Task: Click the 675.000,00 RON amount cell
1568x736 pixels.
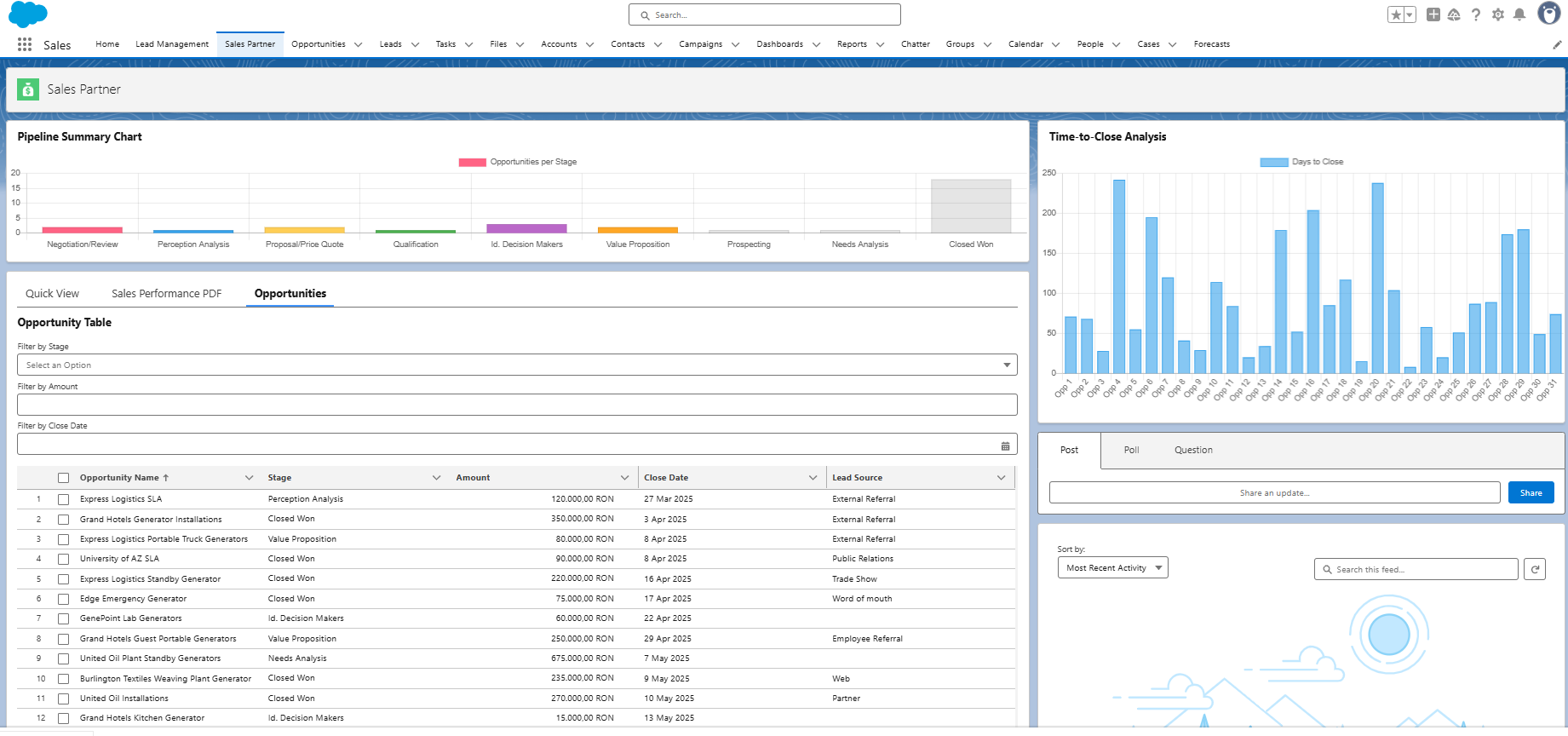Action: click(582, 658)
